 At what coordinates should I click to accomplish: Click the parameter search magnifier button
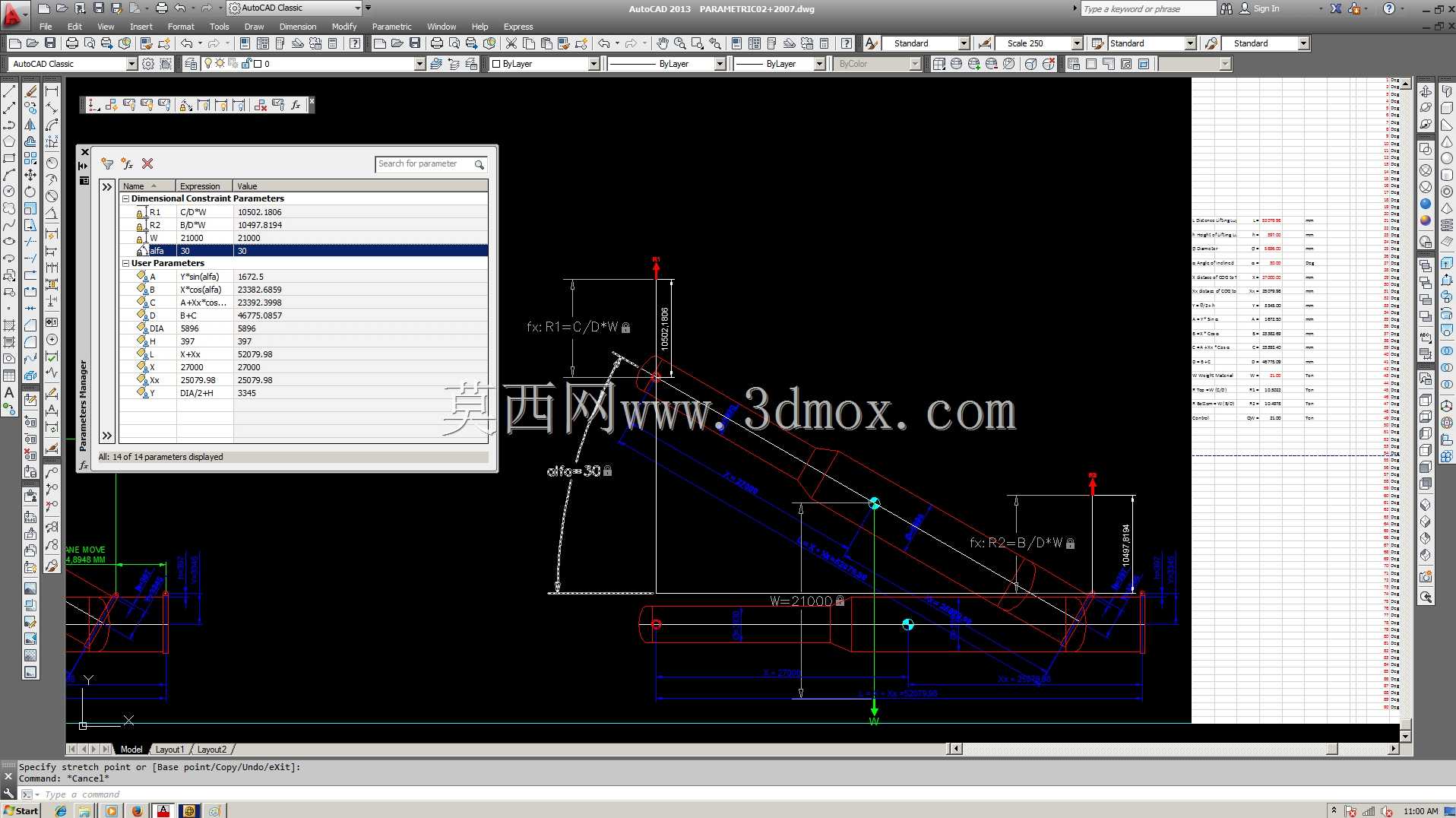(x=479, y=164)
